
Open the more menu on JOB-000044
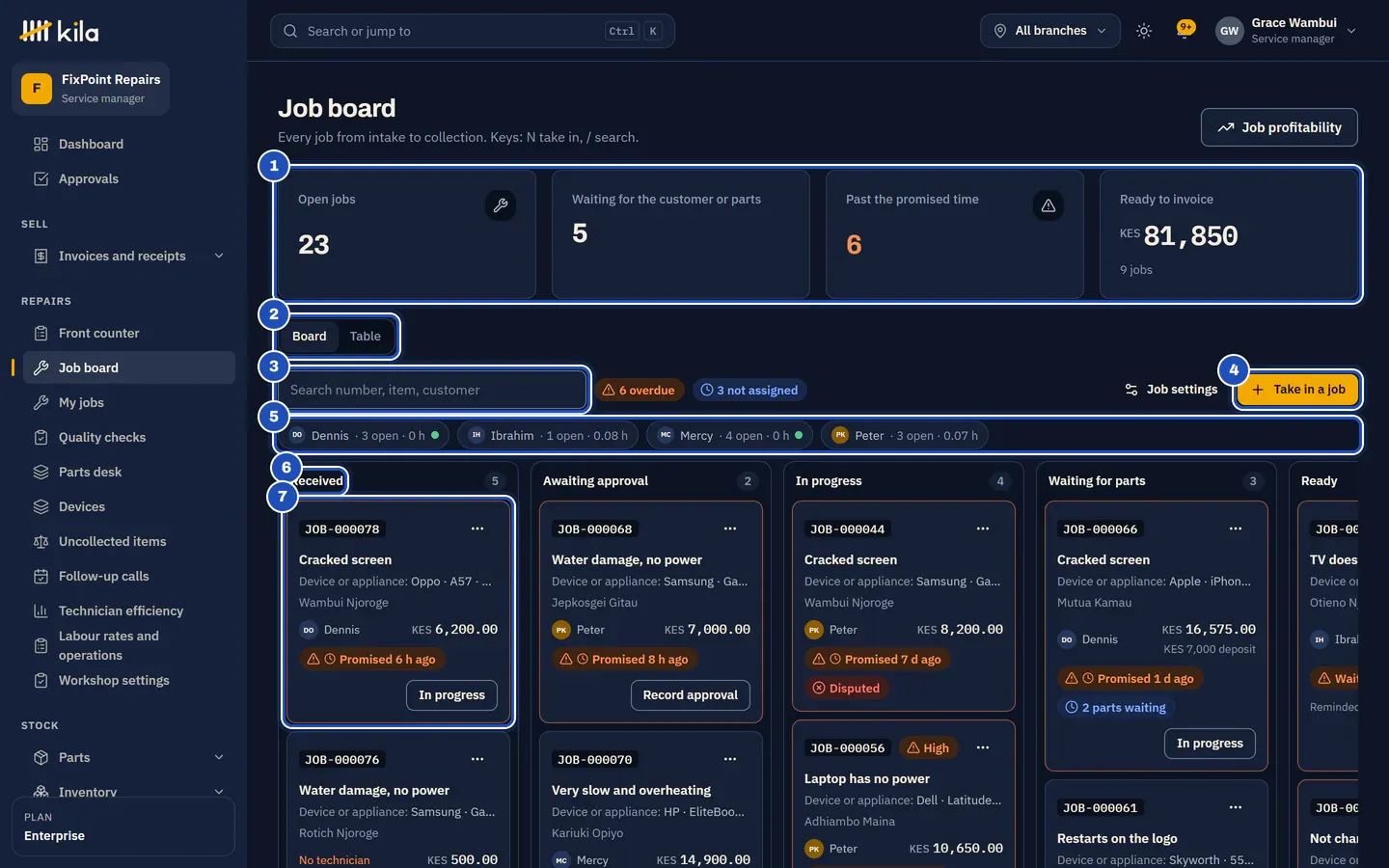983,529
